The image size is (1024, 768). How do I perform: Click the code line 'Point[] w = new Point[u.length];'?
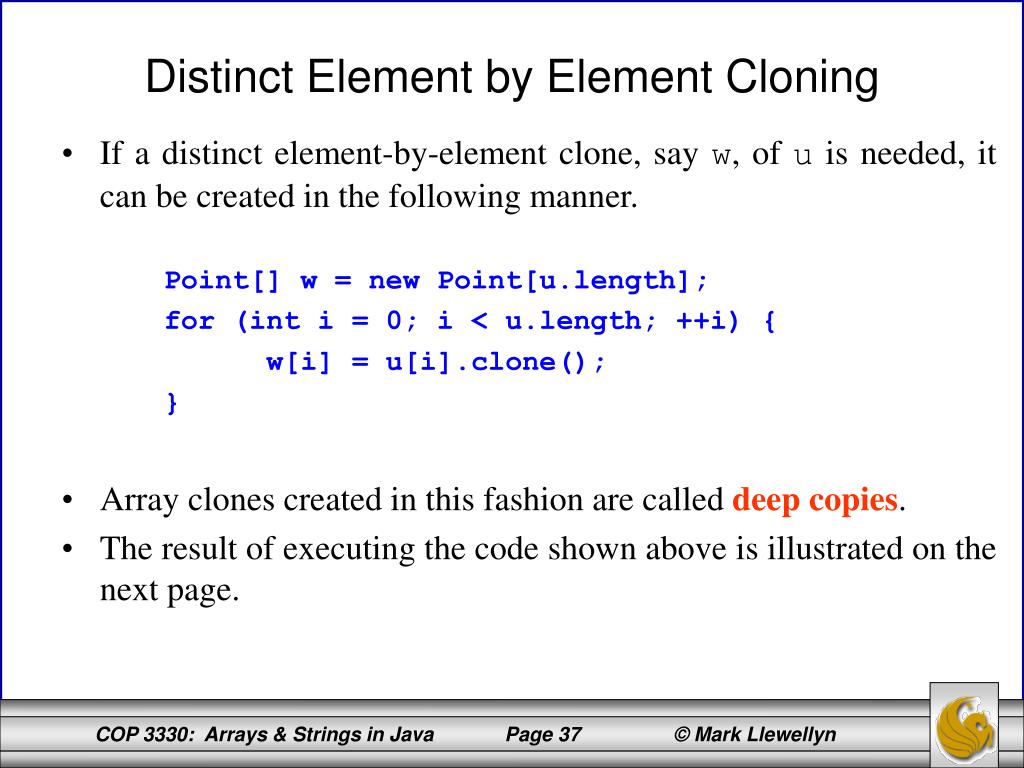pyautogui.click(x=436, y=281)
